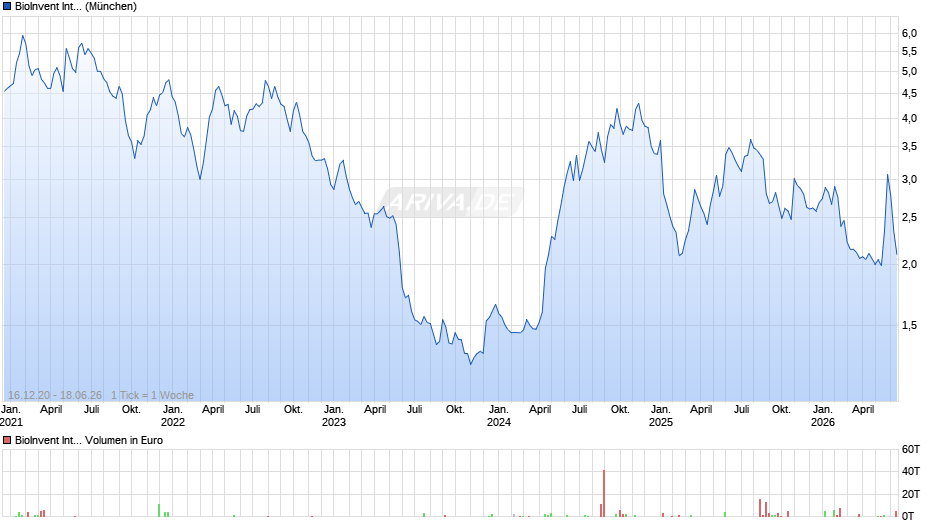This screenshot has width=940, height=526.
Task: Click the 'Jan. 2021' time axis label
Action: pos(11,416)
